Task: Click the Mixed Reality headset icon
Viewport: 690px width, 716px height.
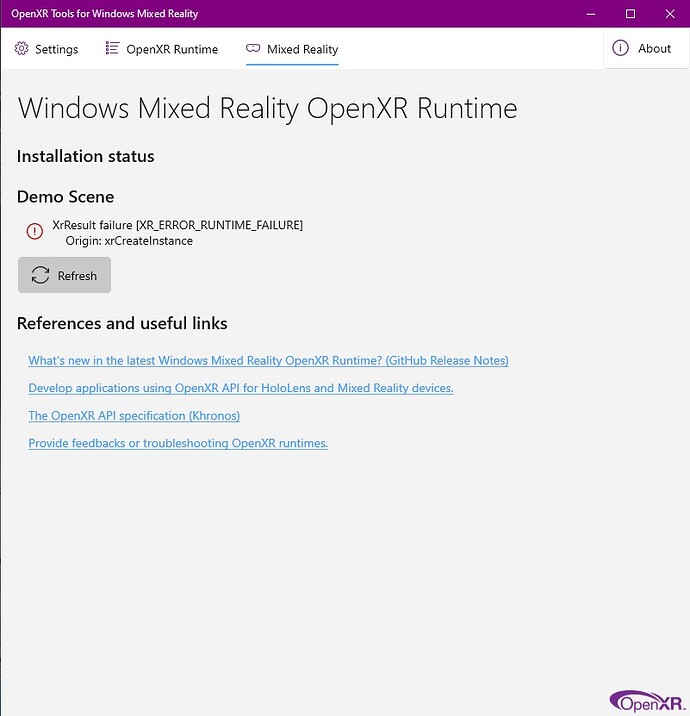Action: click(x=253, y=49)
